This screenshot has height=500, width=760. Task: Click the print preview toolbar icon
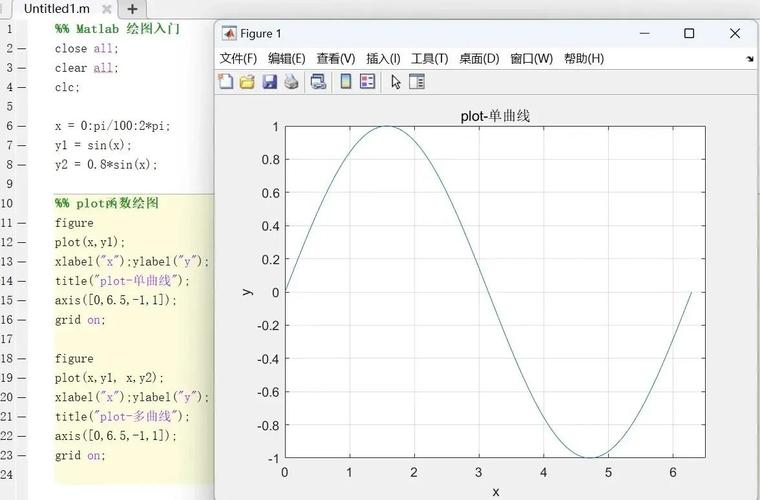[x=318, y=81]
